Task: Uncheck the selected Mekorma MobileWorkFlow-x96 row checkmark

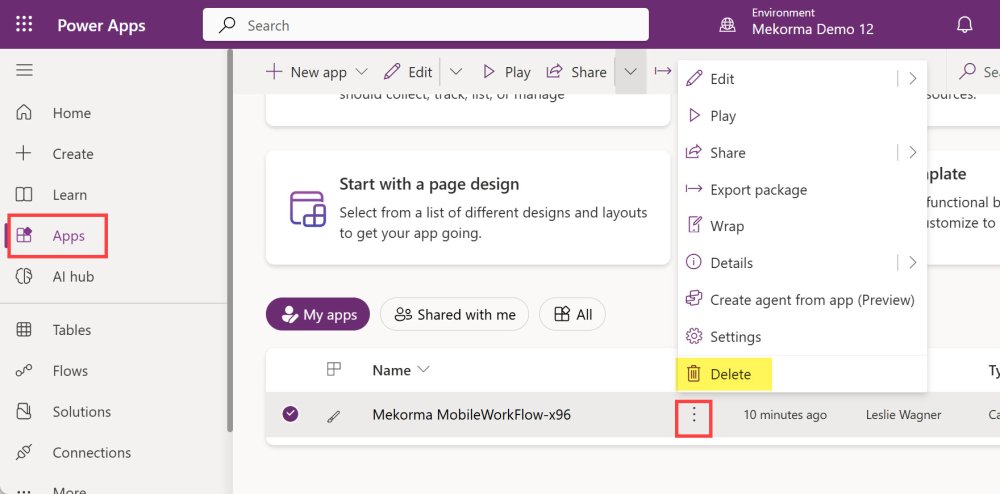Action: pos(290,414)
